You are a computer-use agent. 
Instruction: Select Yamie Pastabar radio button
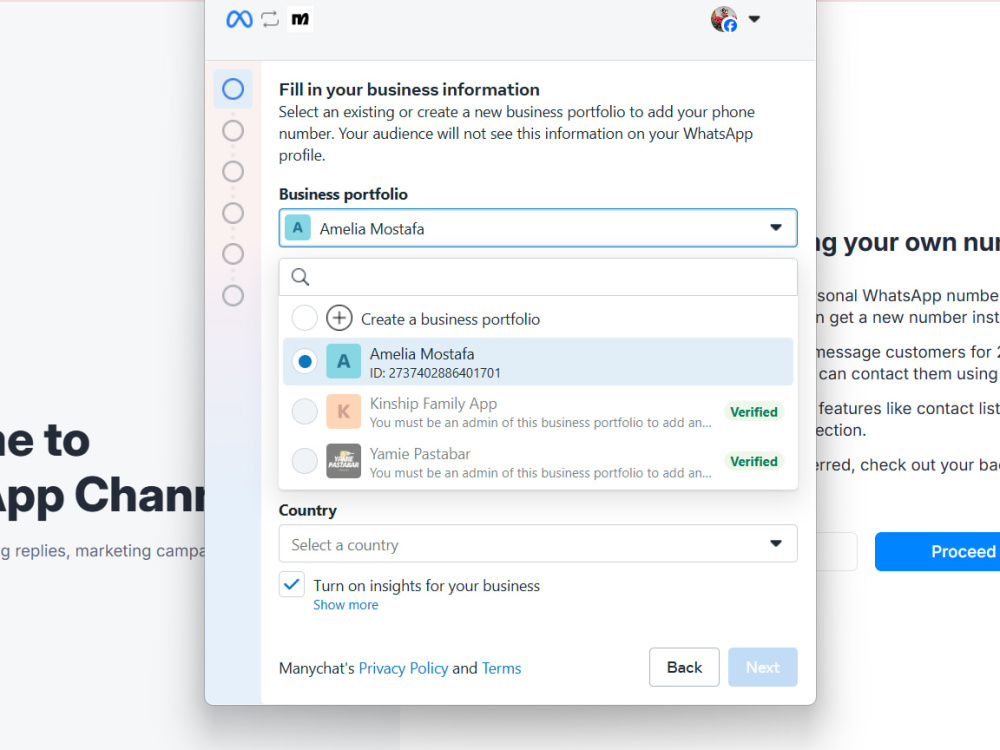point(304,461)
